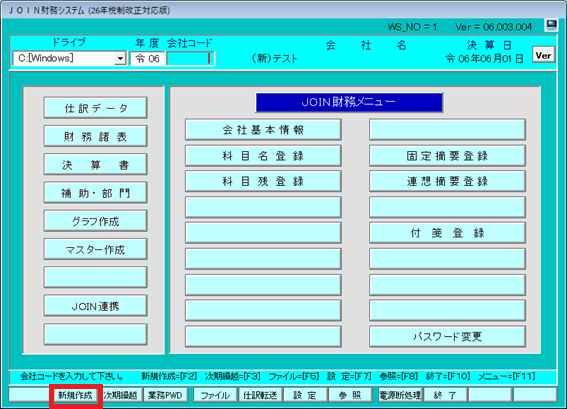Click 次期繰越 in the bottom bar
Image resolution: width=567 pixels, height=409 pixels.
point(120,395)
